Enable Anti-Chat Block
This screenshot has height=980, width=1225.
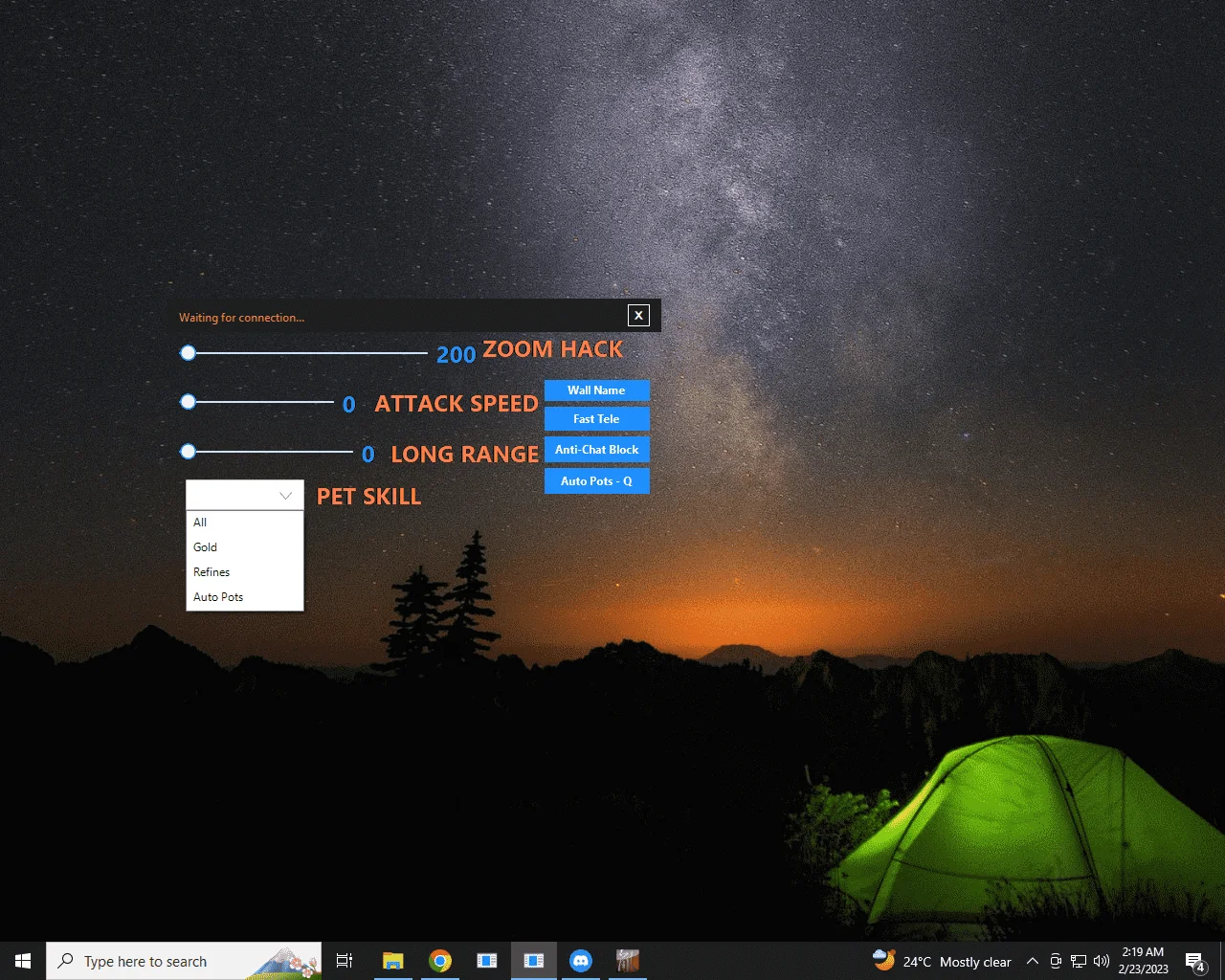click(596, 450)
